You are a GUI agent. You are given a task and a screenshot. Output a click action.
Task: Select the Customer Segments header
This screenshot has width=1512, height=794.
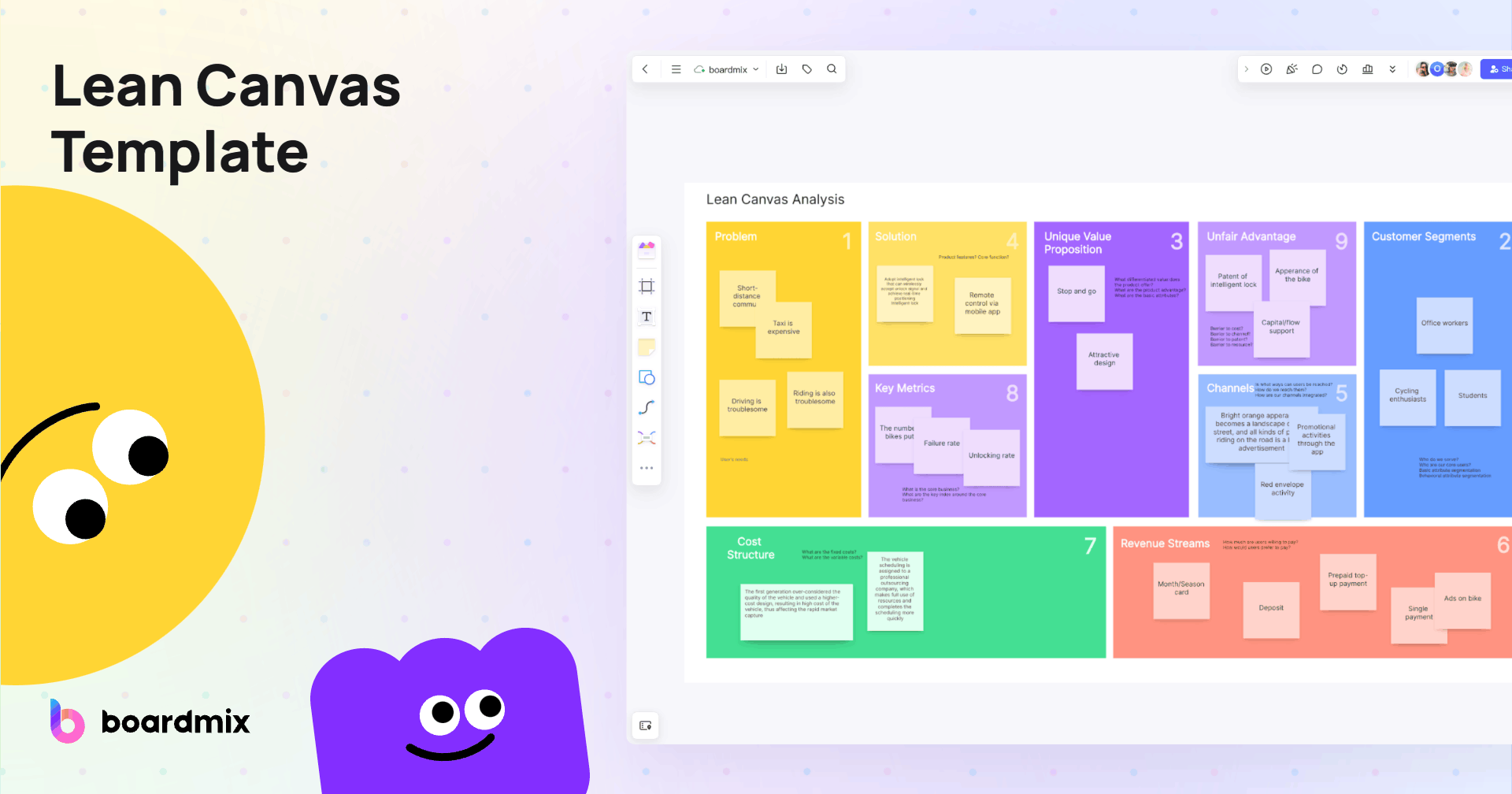click(x=1424, y=236)
